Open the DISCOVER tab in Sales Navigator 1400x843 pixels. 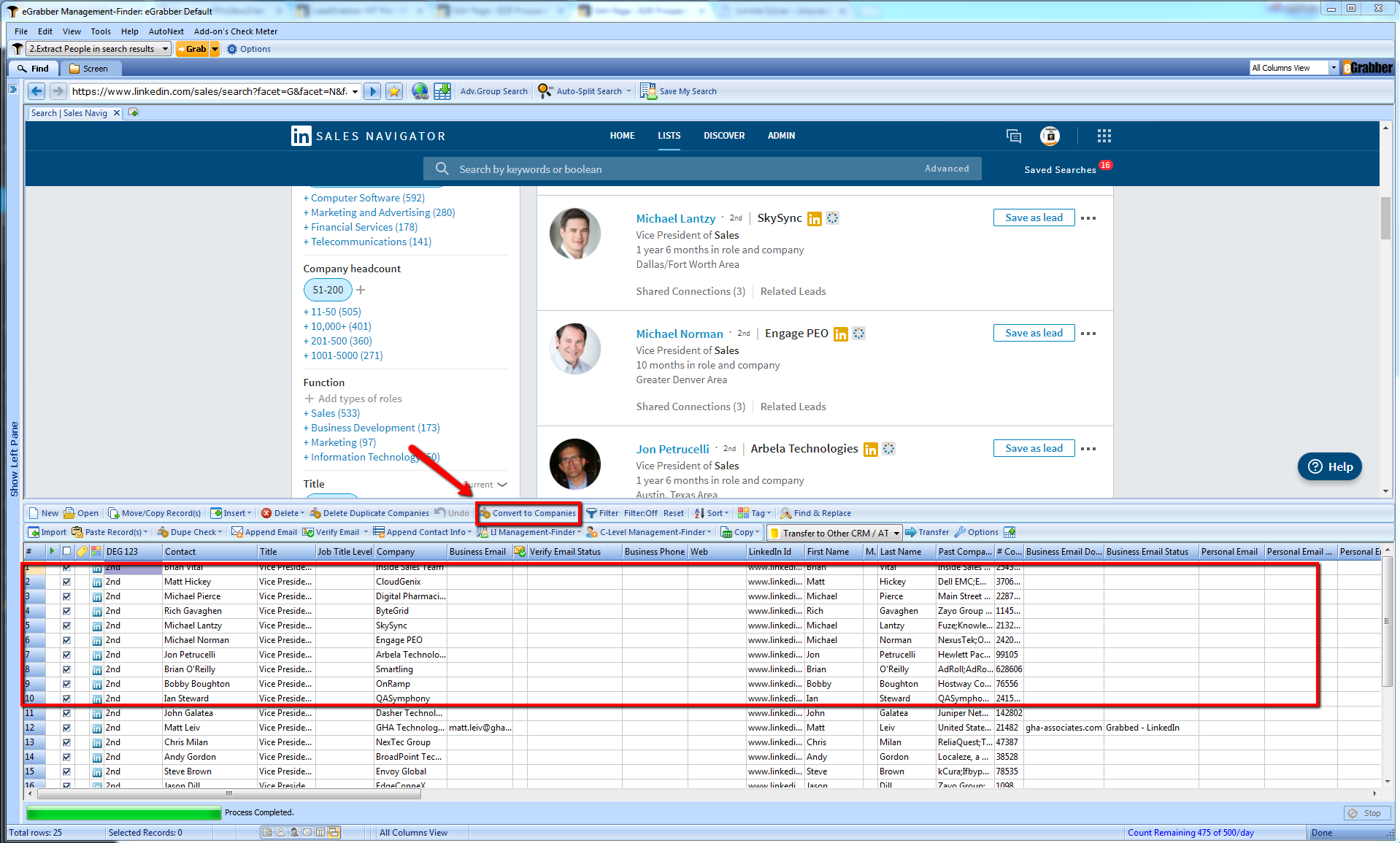click(x=724, y=136)
